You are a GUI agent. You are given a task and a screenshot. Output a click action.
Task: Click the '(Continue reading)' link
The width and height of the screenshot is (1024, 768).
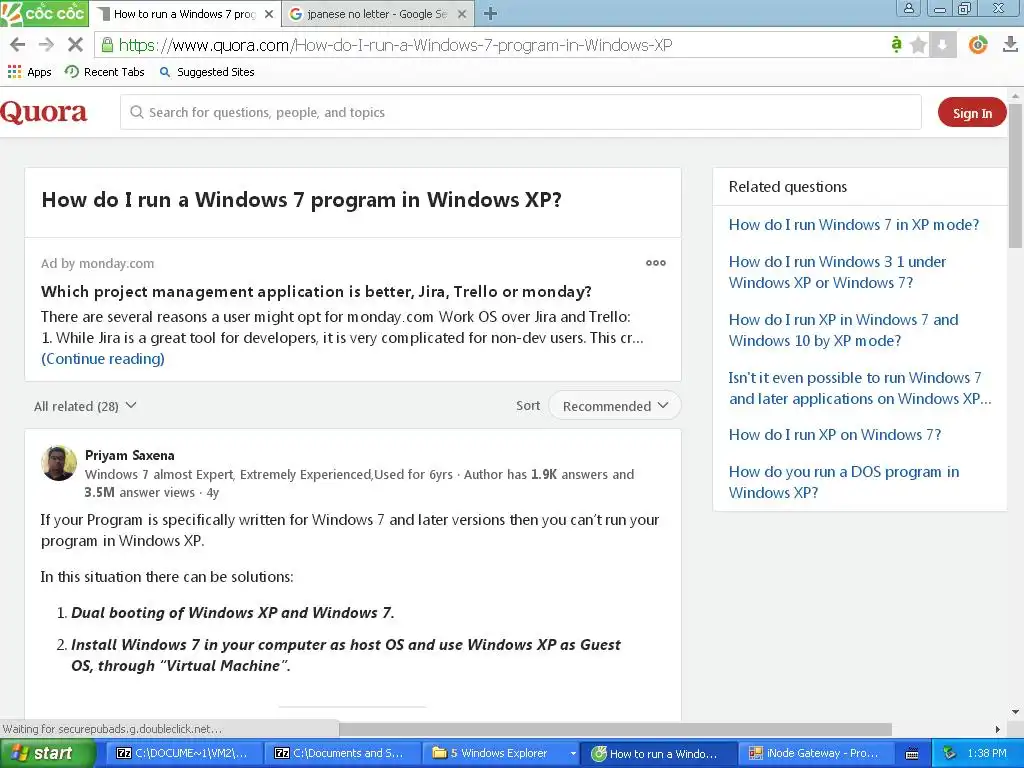click(103, 359)
